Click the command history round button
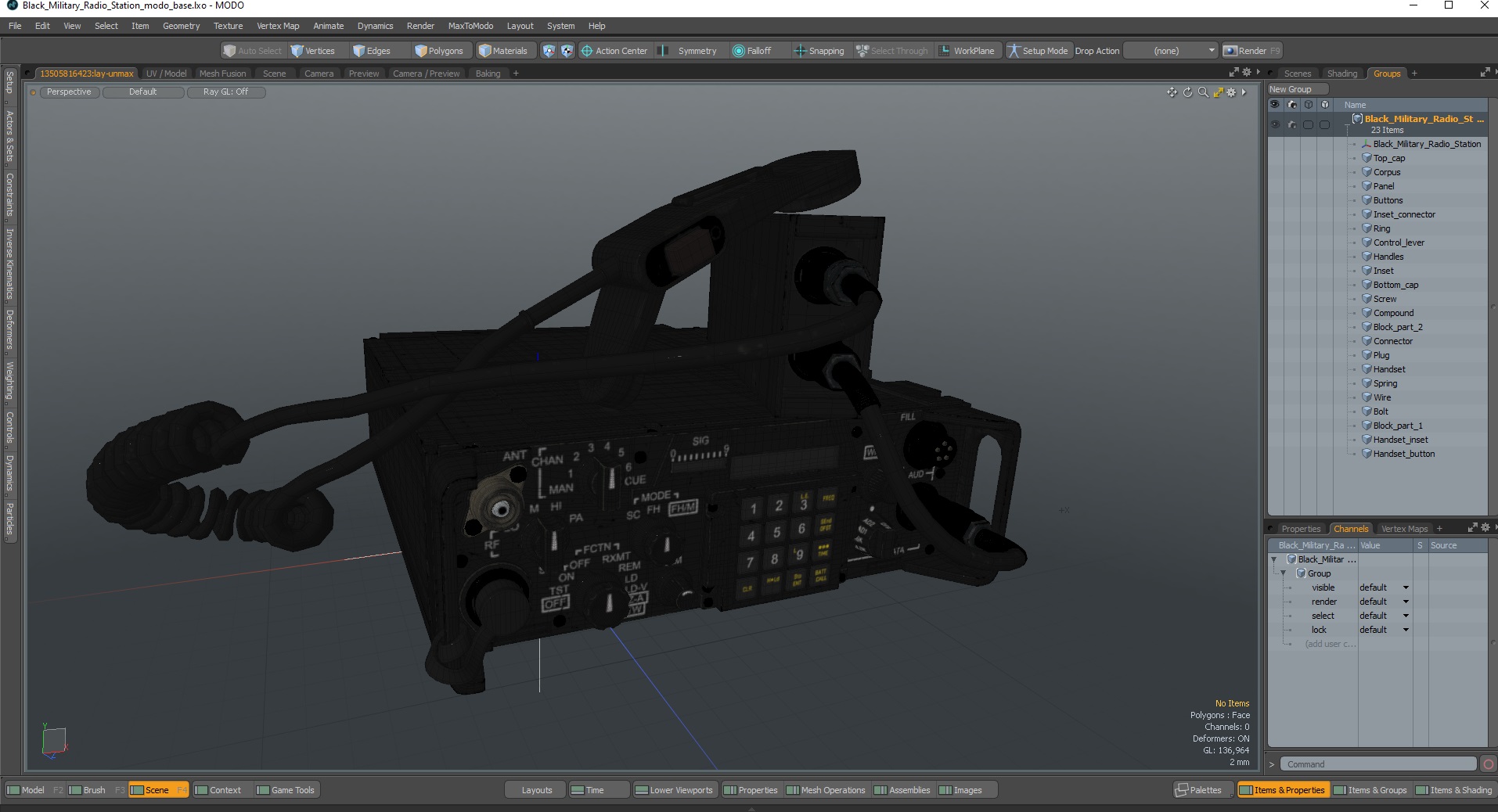The height and width of the screenshot is (812, 1498). (1489, 764)
